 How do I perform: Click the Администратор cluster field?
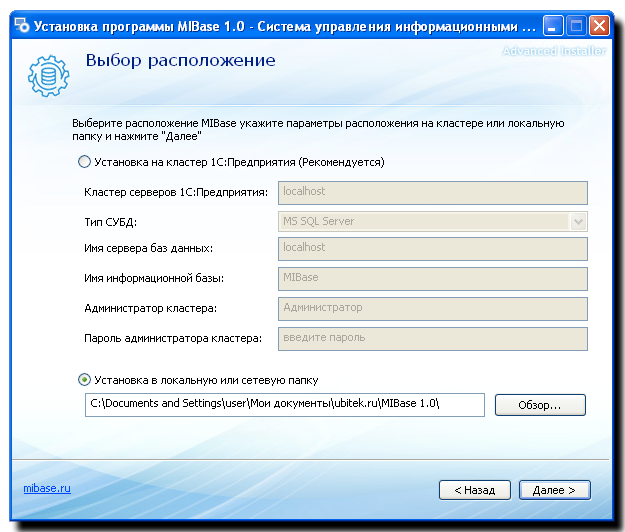(431, 309)
